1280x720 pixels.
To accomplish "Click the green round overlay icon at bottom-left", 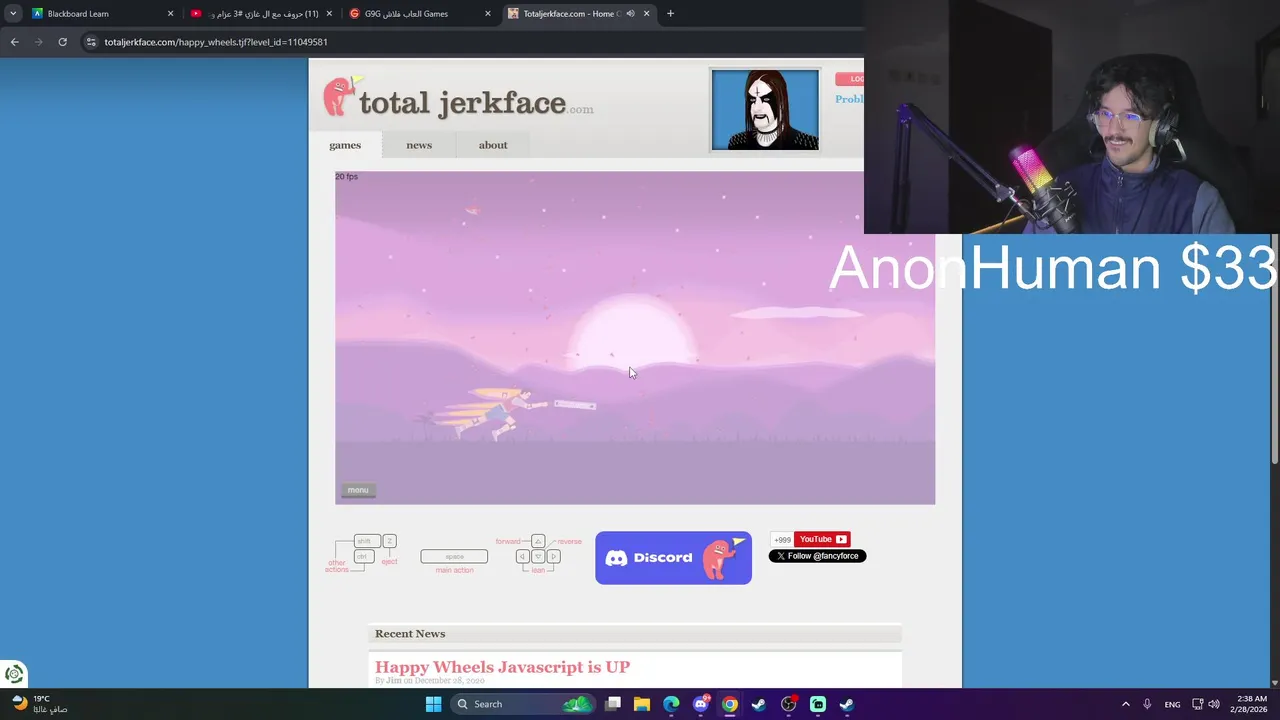I will click(x=14, y=674).
